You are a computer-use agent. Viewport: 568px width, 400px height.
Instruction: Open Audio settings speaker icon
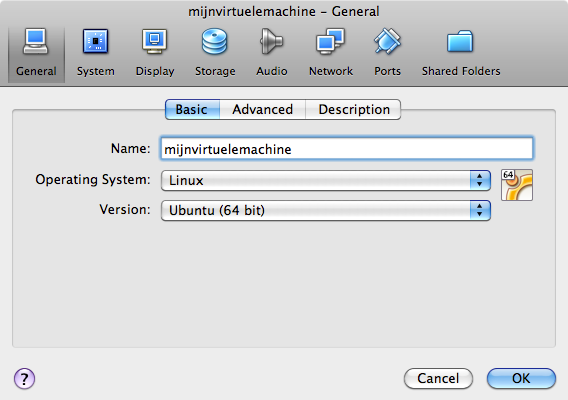[271, 41]
